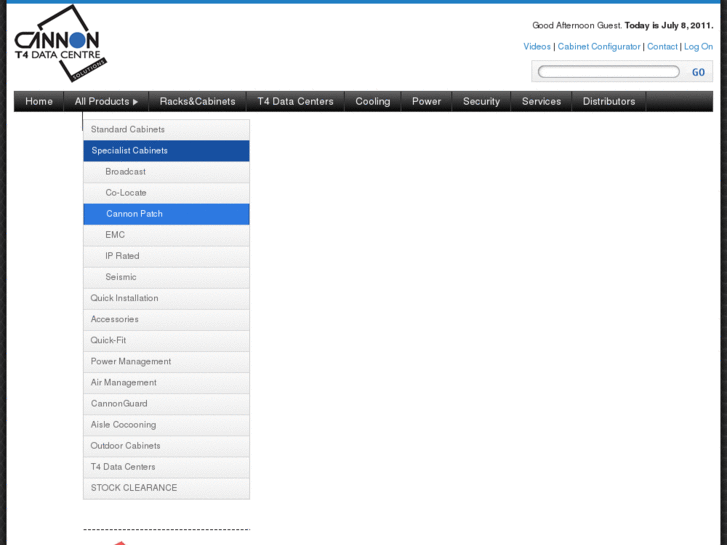Select the Cooling menu item
The width and height of the screenshot is (727, 545).
373,101
